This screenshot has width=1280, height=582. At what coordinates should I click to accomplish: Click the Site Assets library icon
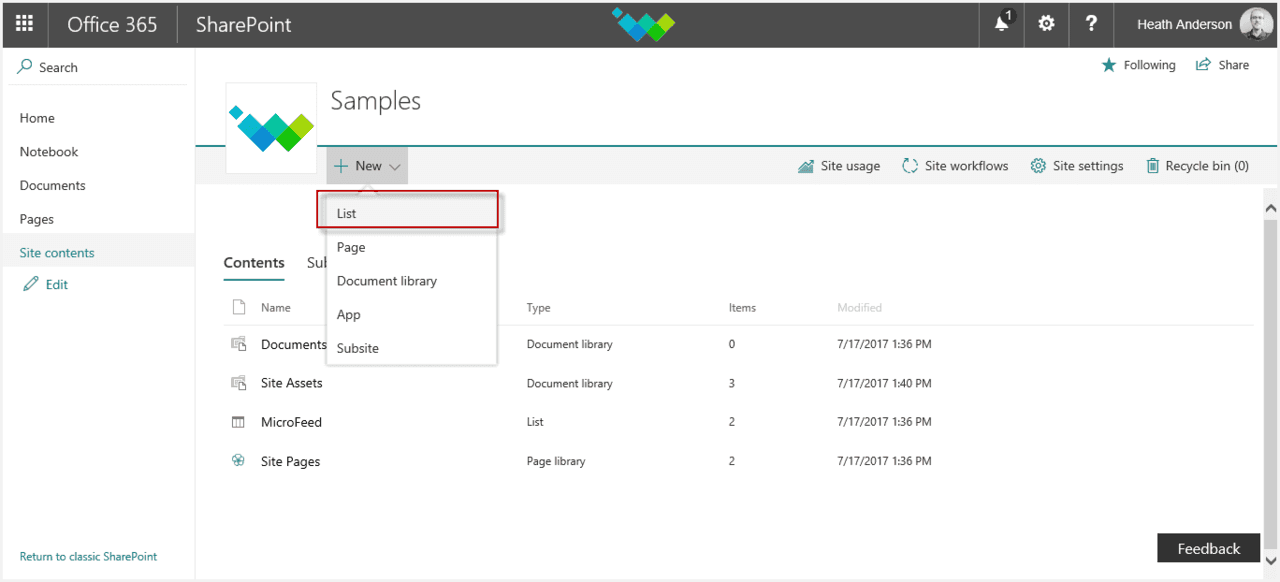point(239,383)
